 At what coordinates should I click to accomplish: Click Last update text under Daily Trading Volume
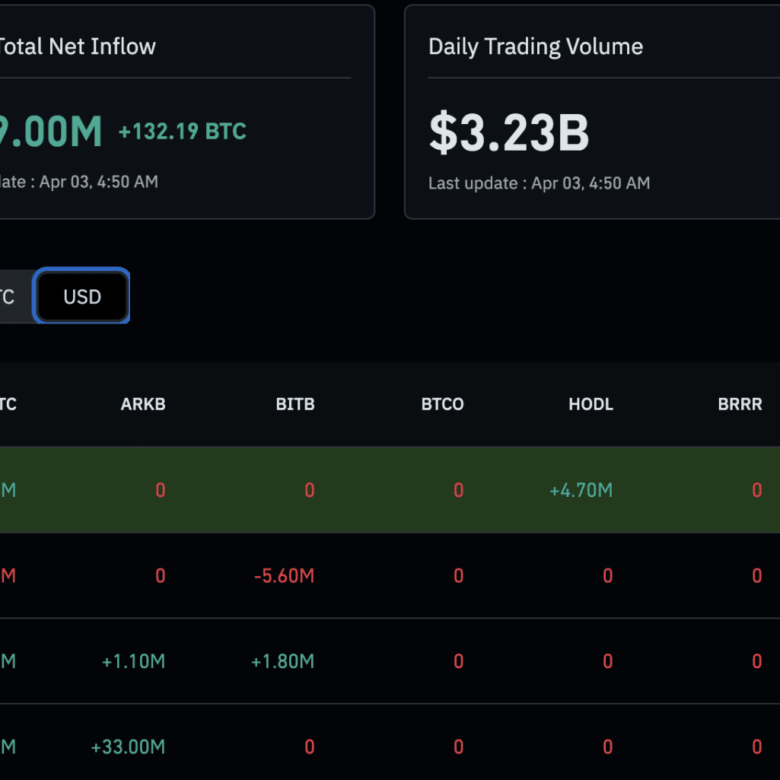[x=539, y=183]
